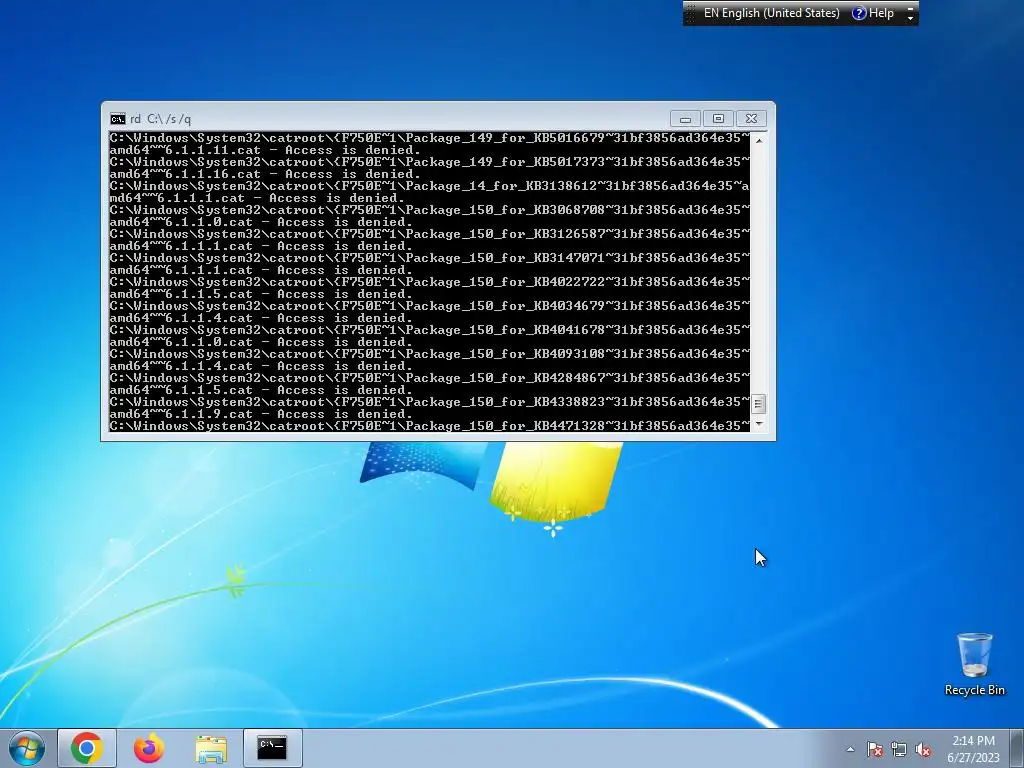Screen dimensions: 1024x768
Task: Open Windows Explorer from the taskbar
Action: [211, 748]
